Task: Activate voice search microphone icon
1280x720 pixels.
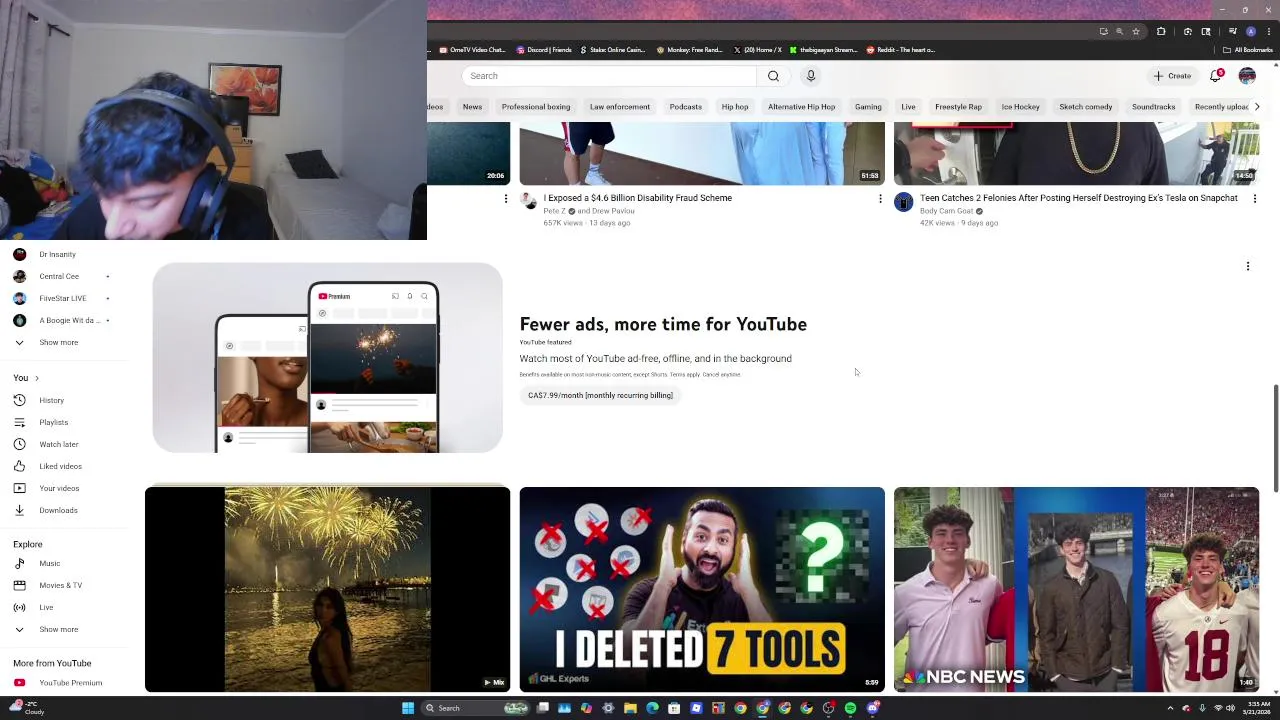Action: (811, 76)
